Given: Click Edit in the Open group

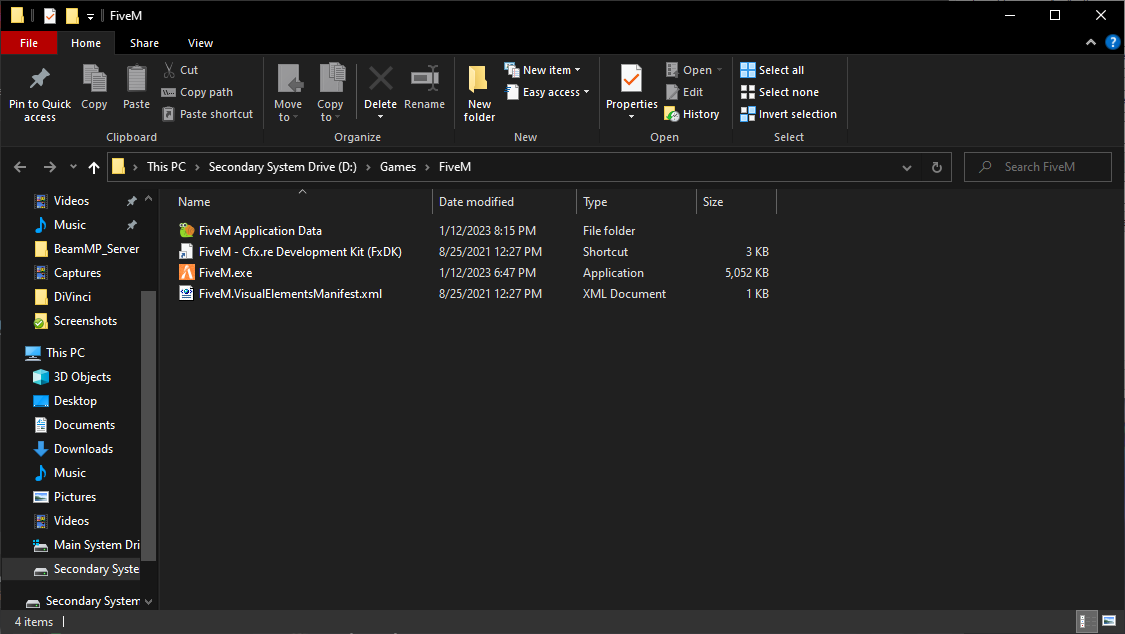Looking at the screenshot, I should (684, 92).
